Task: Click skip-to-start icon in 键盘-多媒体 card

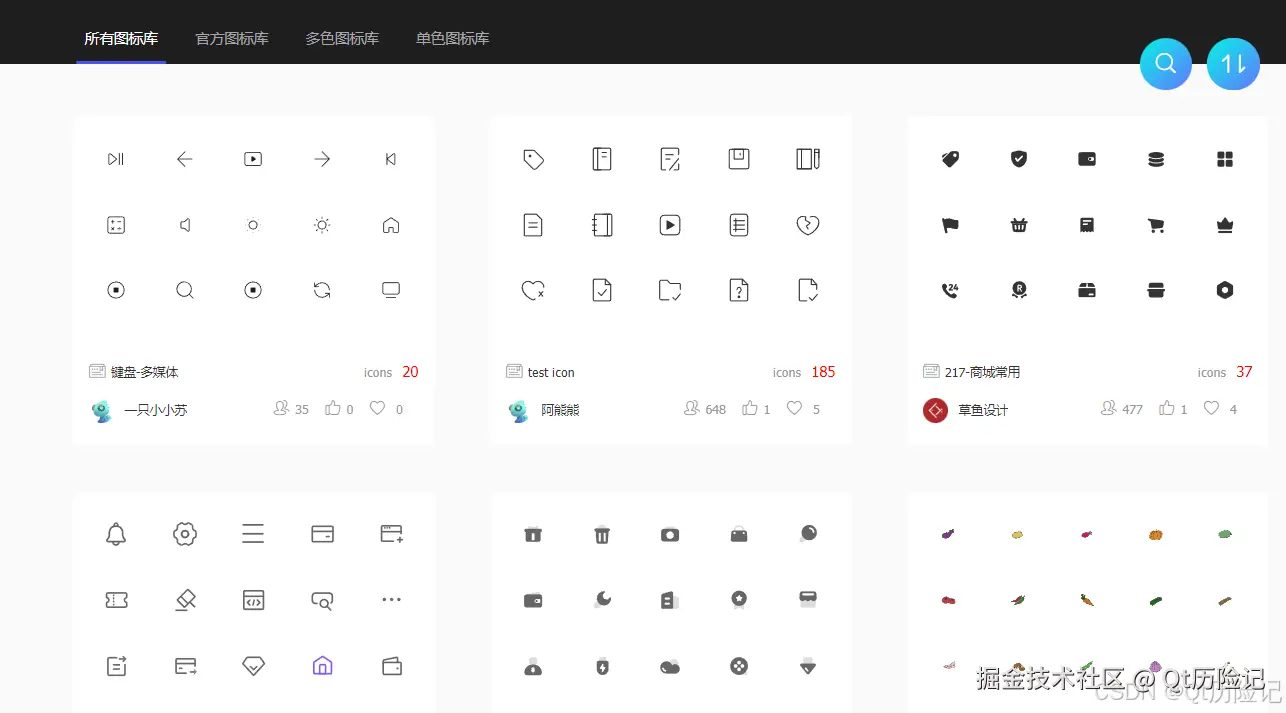Action: (x=391, y=159)
